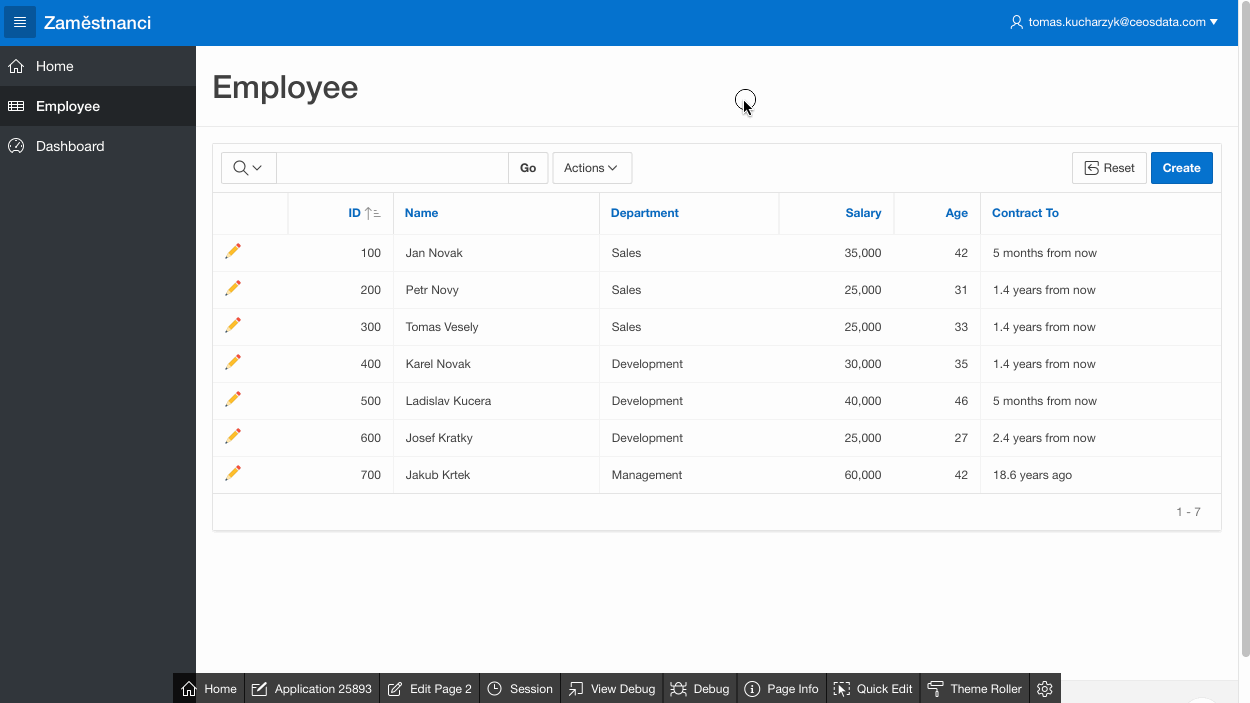Open the Actions dropdown menu
The width and height of the screenshot is (1250, 703).
(591, 168)
